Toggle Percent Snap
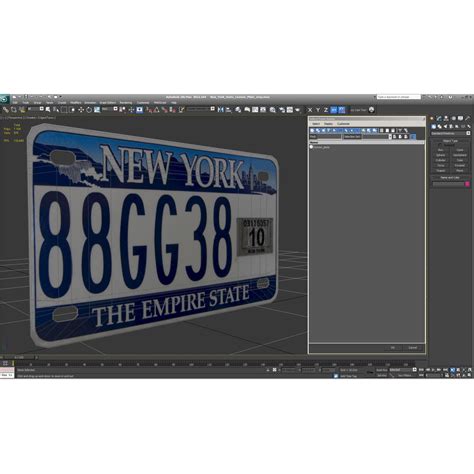Screen dimensions: 474x474 click(165, 109)
